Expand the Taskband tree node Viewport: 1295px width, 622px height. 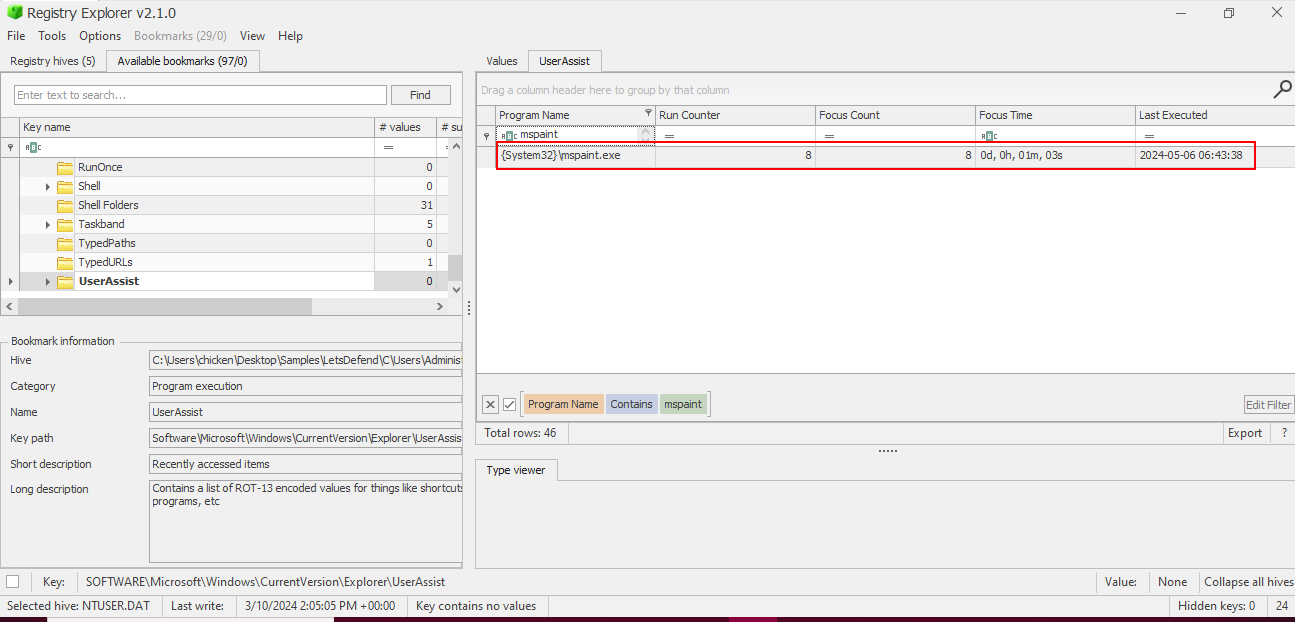[x=47, y=225]
